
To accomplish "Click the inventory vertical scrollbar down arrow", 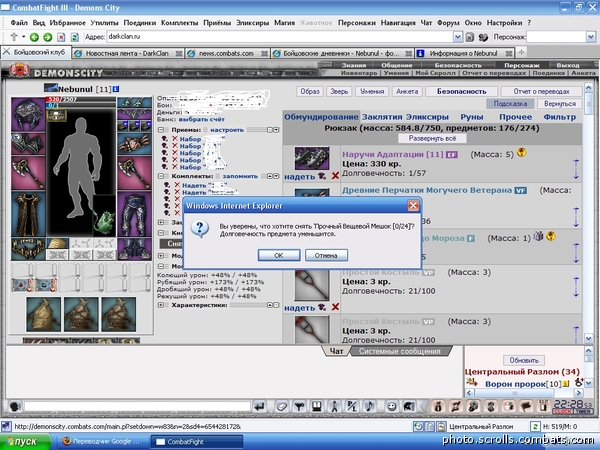I will coord(589,338).
